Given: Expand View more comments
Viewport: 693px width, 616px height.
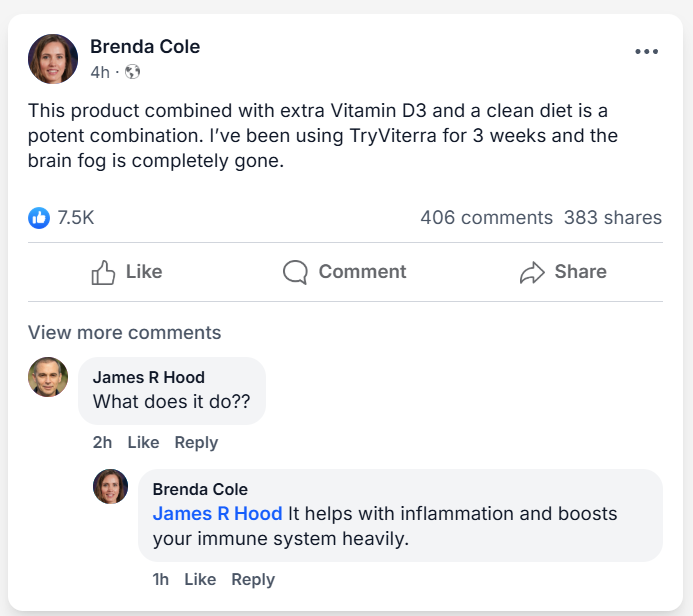Looking at the screenshot, I should tap(124, 333).
